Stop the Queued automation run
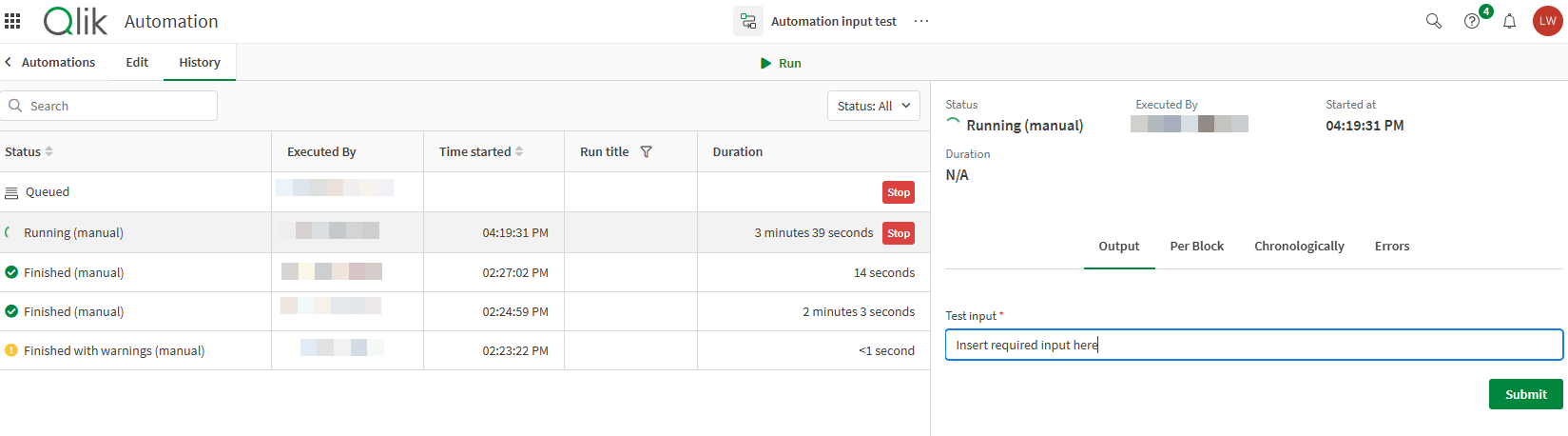 coord(899,192)
